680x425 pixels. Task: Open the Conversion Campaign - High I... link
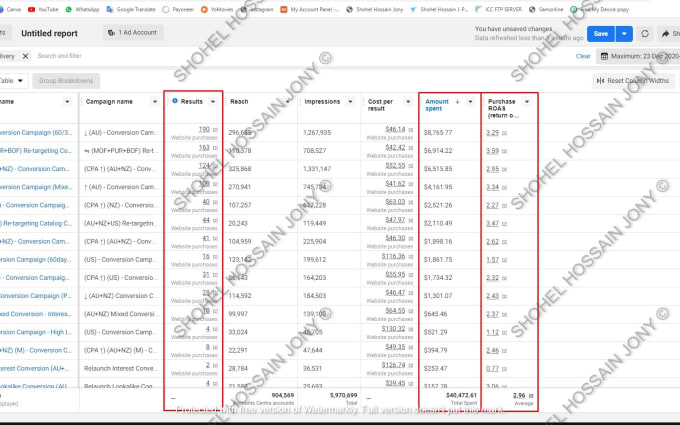(x=36, y=332)
